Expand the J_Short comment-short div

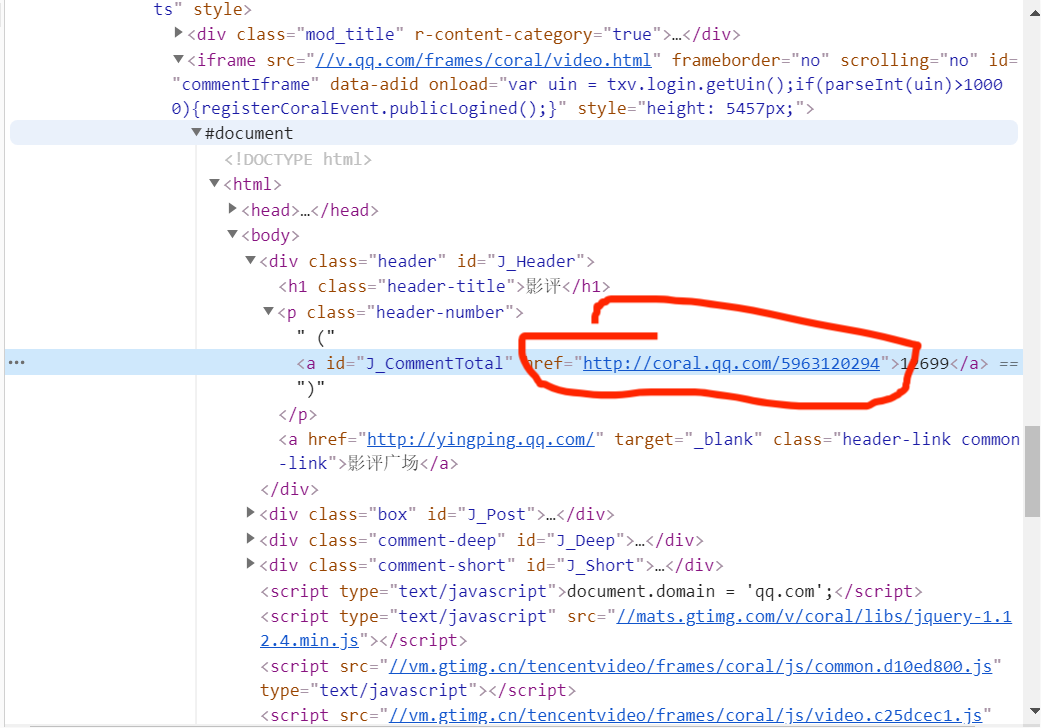point(250,563)
